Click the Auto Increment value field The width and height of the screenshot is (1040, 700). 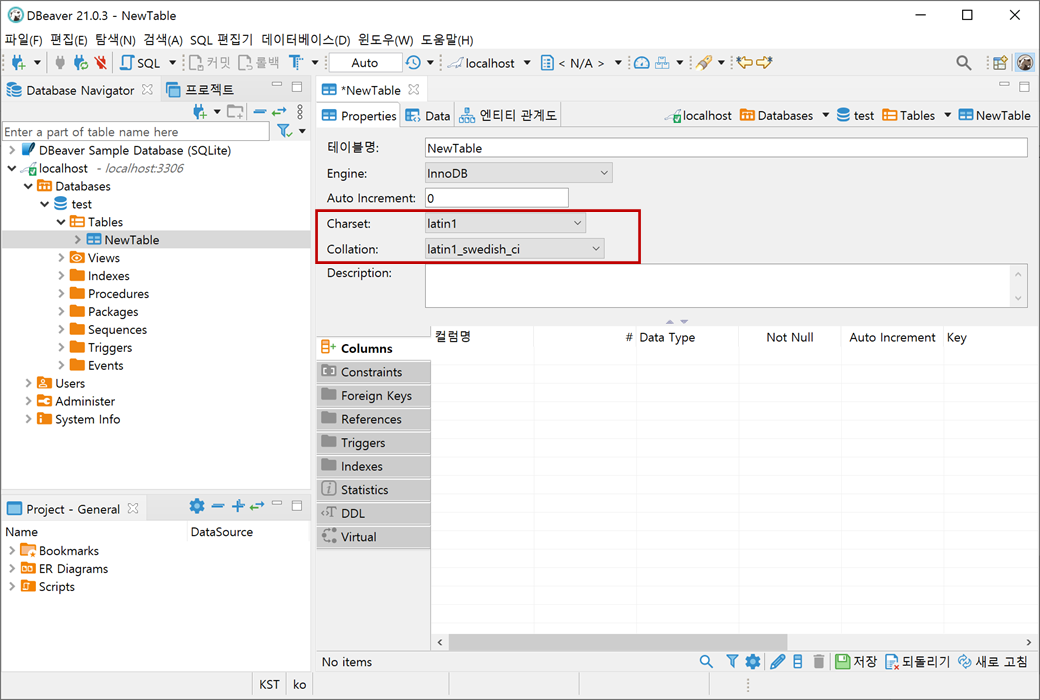click(x=497, y=198)
